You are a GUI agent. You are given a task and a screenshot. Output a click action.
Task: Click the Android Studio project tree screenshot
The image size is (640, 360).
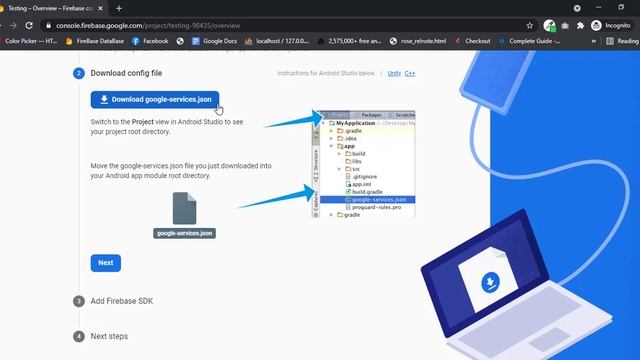pyautogui.click(x=363, y=164)
